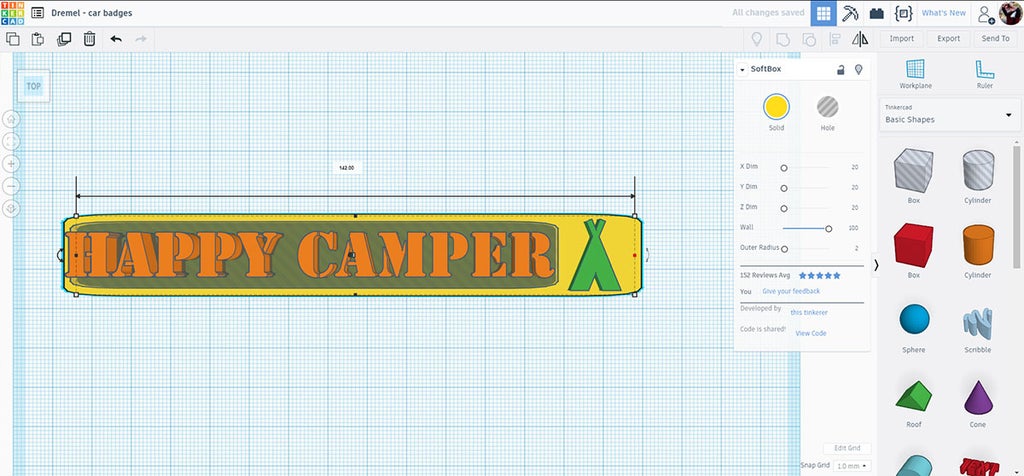Delete the selected shape with trash icon
Image resolution: width=1024 pixels, height=476 pixels.
click(89, 39)
